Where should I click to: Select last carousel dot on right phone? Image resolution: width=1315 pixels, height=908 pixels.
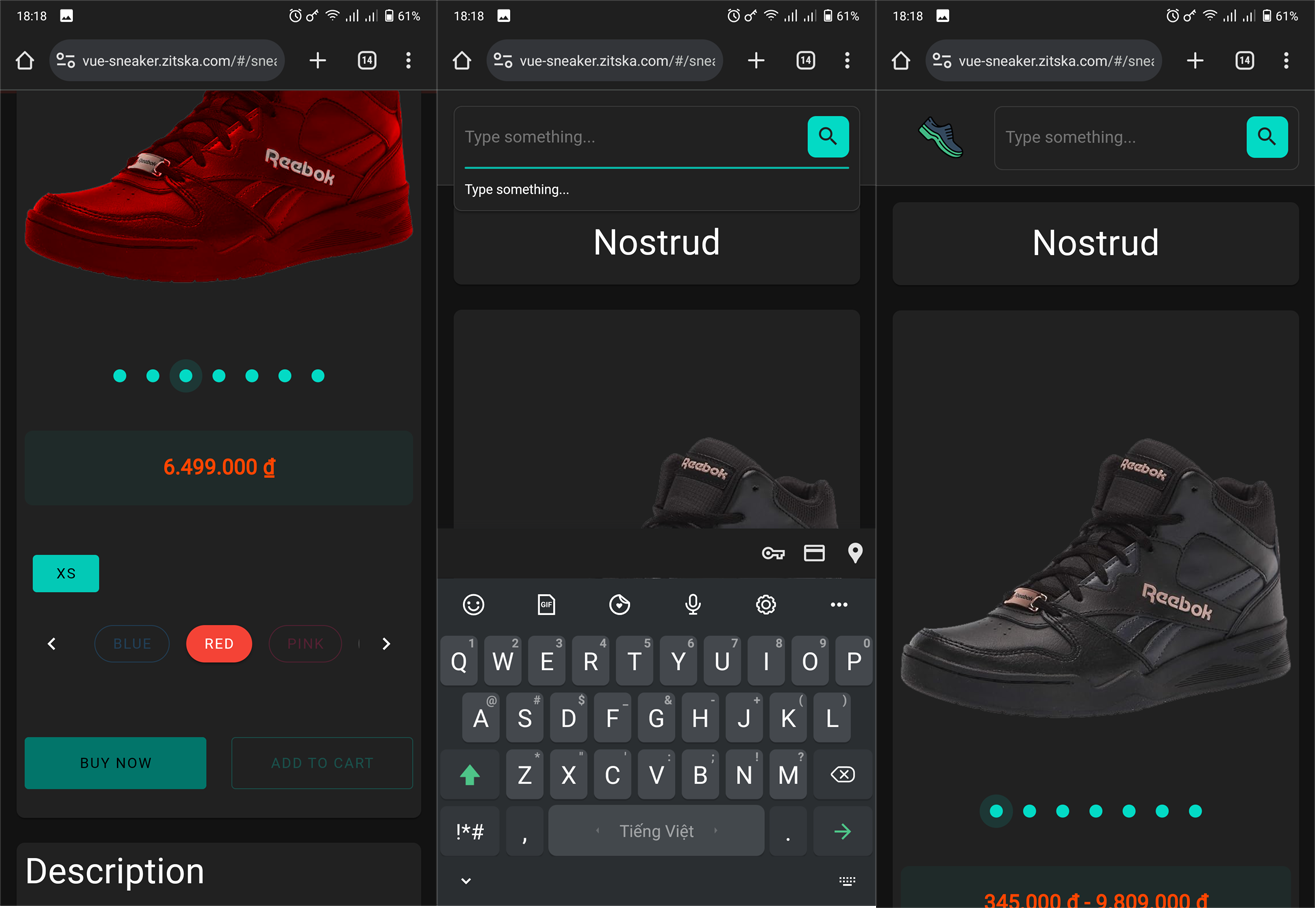click(x=1195, y=811)
